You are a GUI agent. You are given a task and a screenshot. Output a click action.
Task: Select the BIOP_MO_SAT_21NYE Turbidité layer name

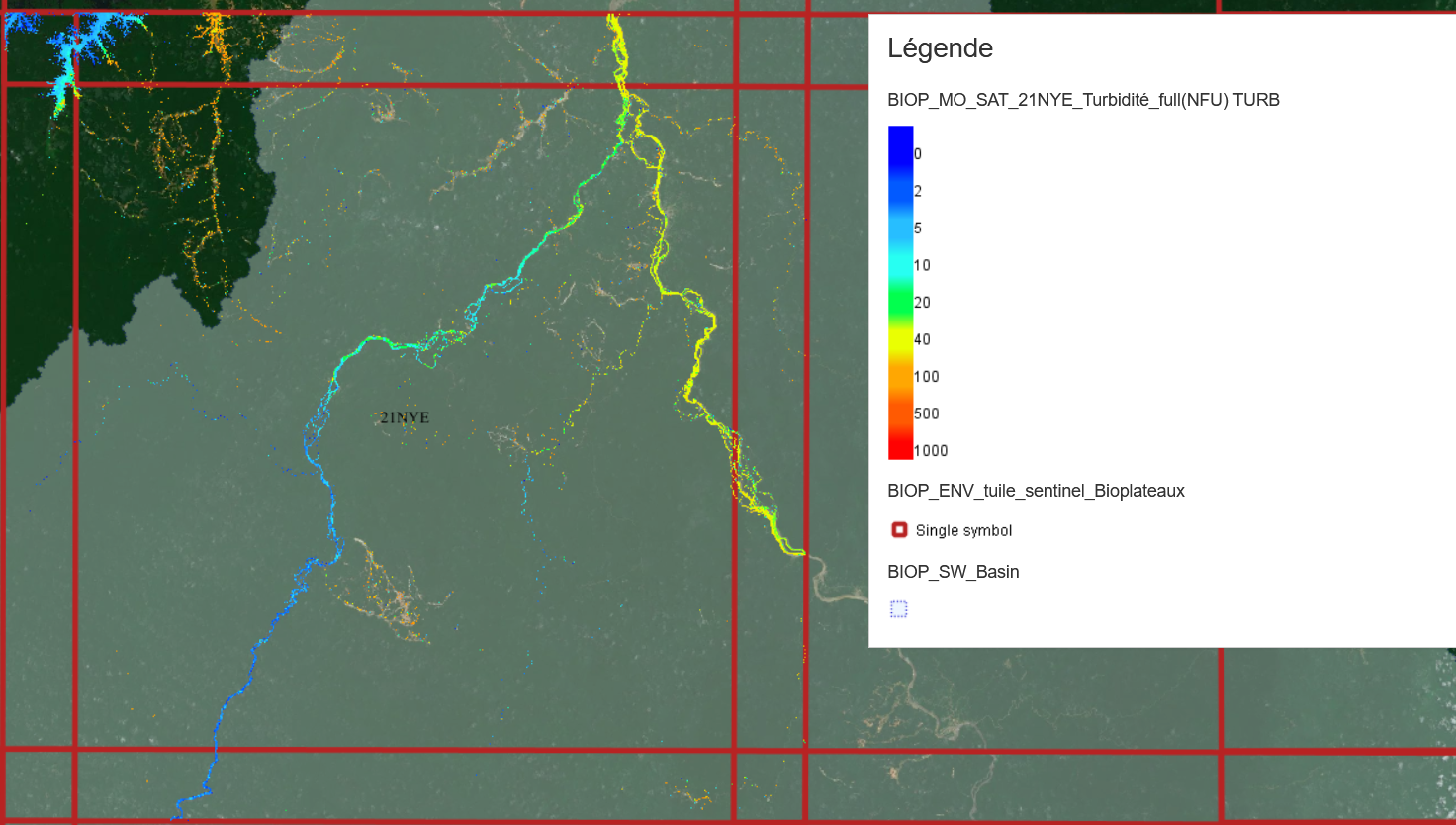(1083, 100)
